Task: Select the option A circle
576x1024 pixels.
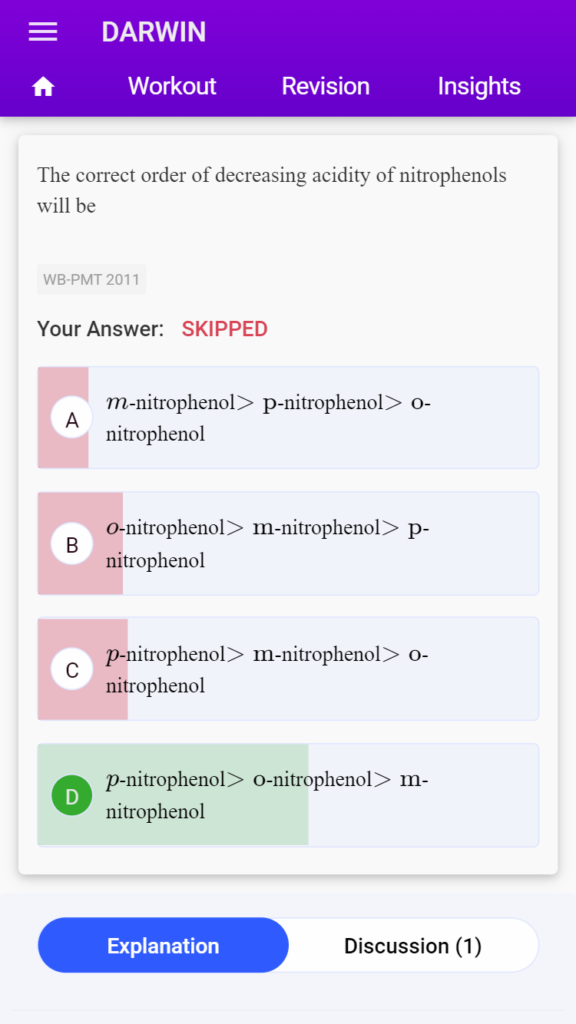Action: coord(72,417)
